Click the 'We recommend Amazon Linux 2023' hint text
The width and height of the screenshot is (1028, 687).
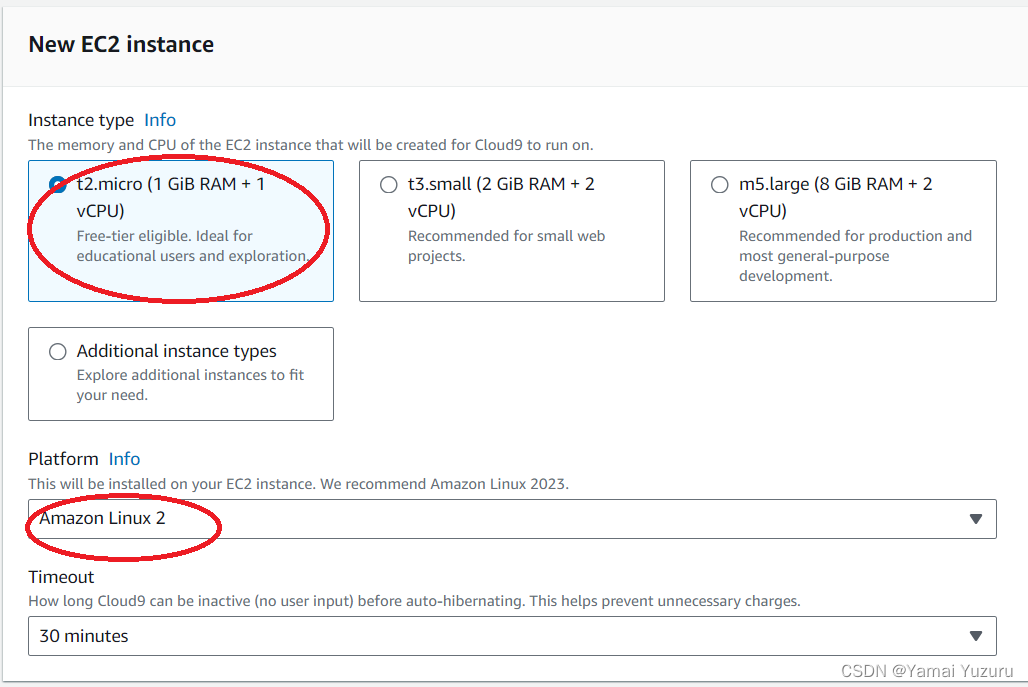point(445,484)
